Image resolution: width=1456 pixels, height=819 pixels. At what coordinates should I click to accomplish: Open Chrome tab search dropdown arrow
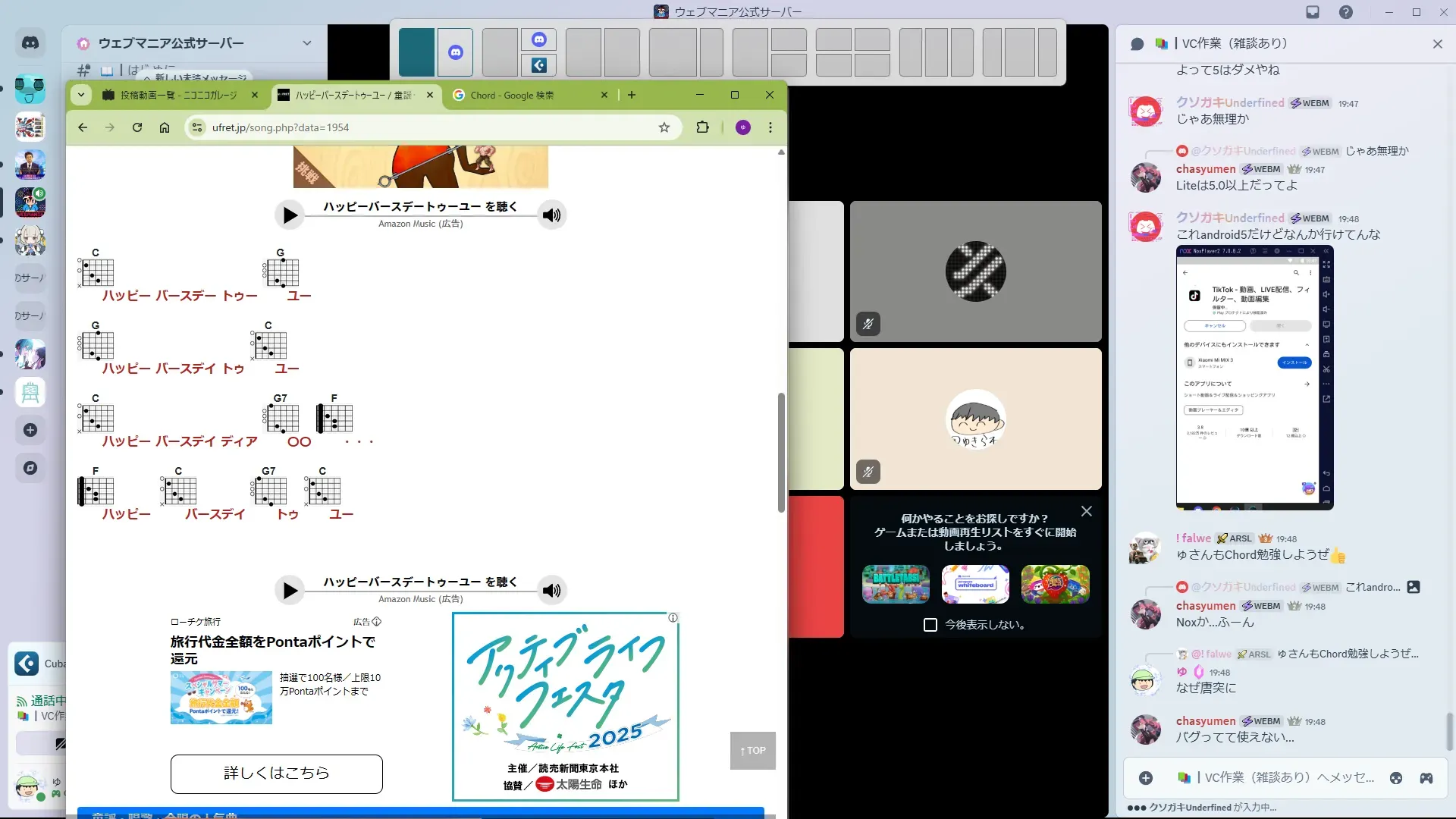(81, 95)
